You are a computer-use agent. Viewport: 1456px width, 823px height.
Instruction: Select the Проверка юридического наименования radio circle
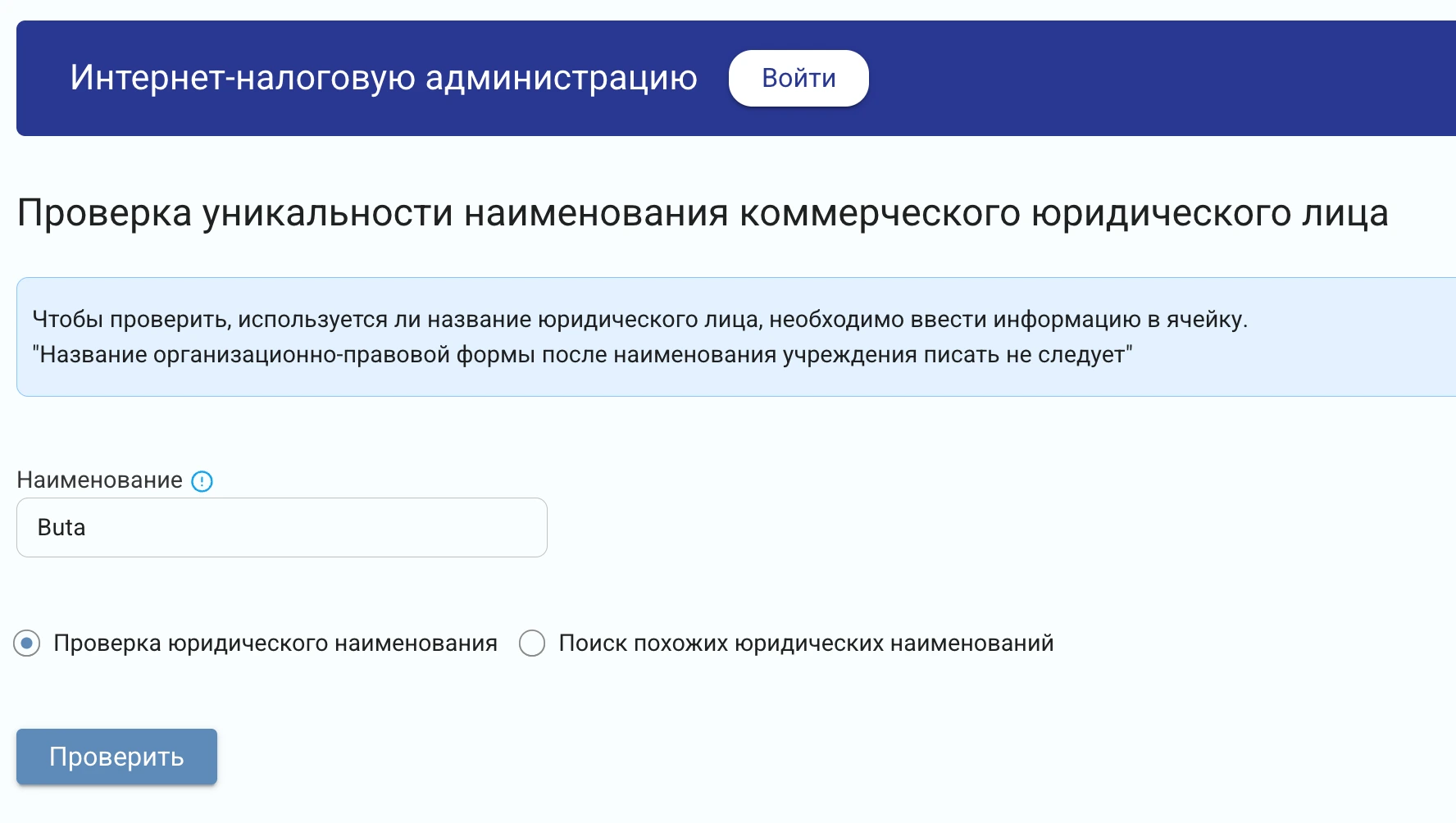tap(27, 643)
